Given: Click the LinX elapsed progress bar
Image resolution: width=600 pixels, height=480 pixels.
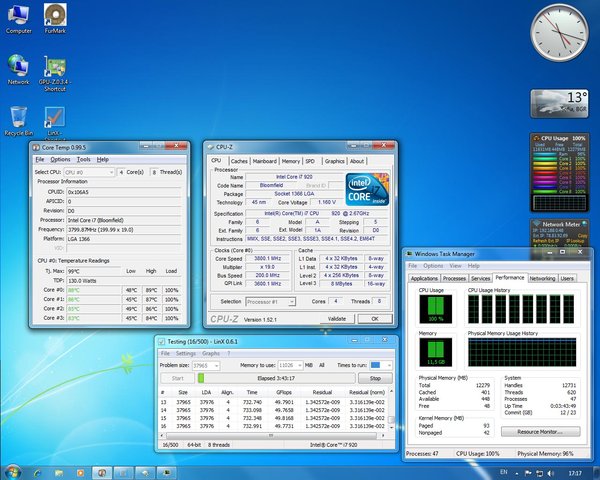Looking at the screenshot, I should tap(276, 378).
